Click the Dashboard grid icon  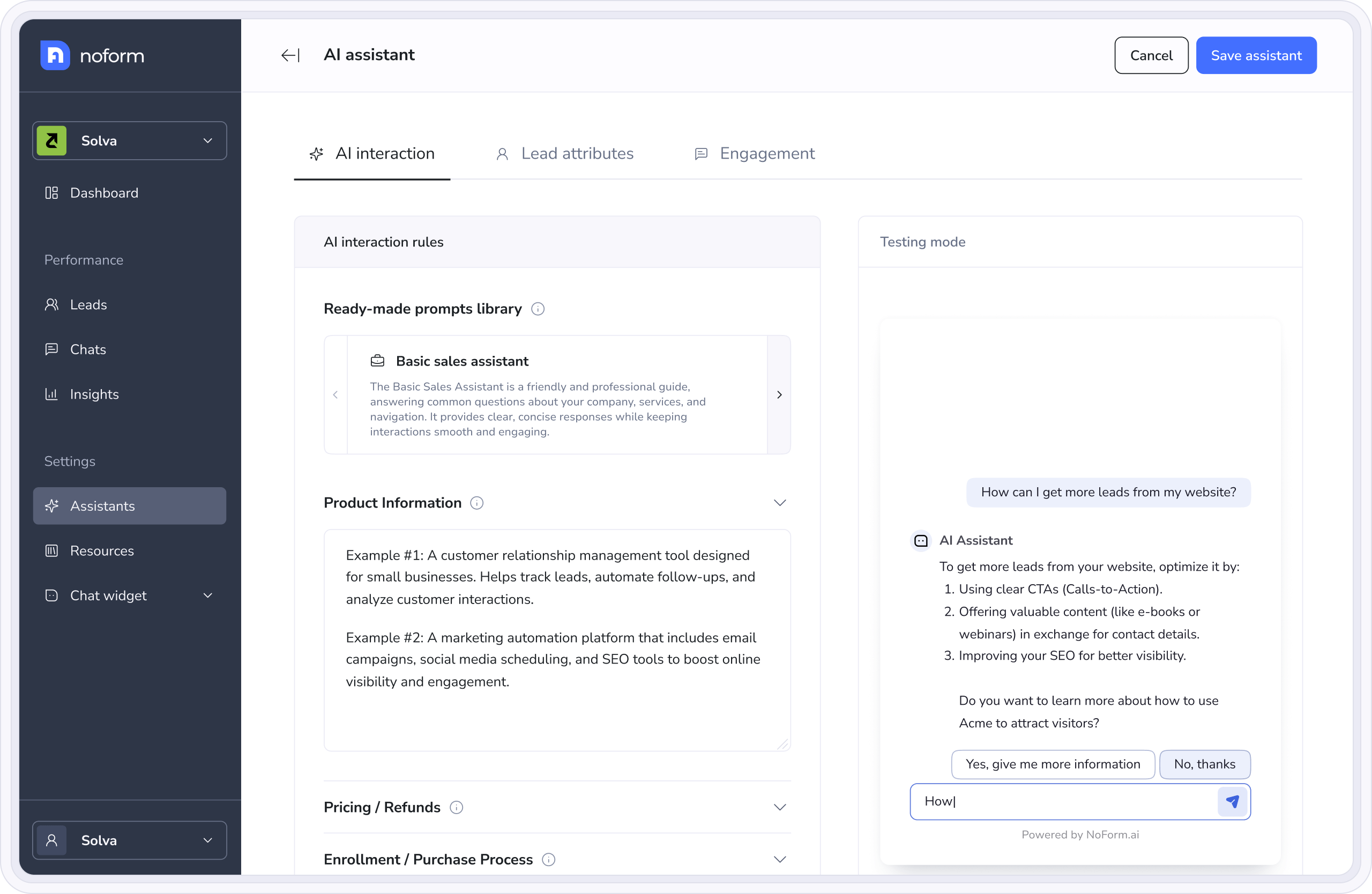tap(52, 192)
